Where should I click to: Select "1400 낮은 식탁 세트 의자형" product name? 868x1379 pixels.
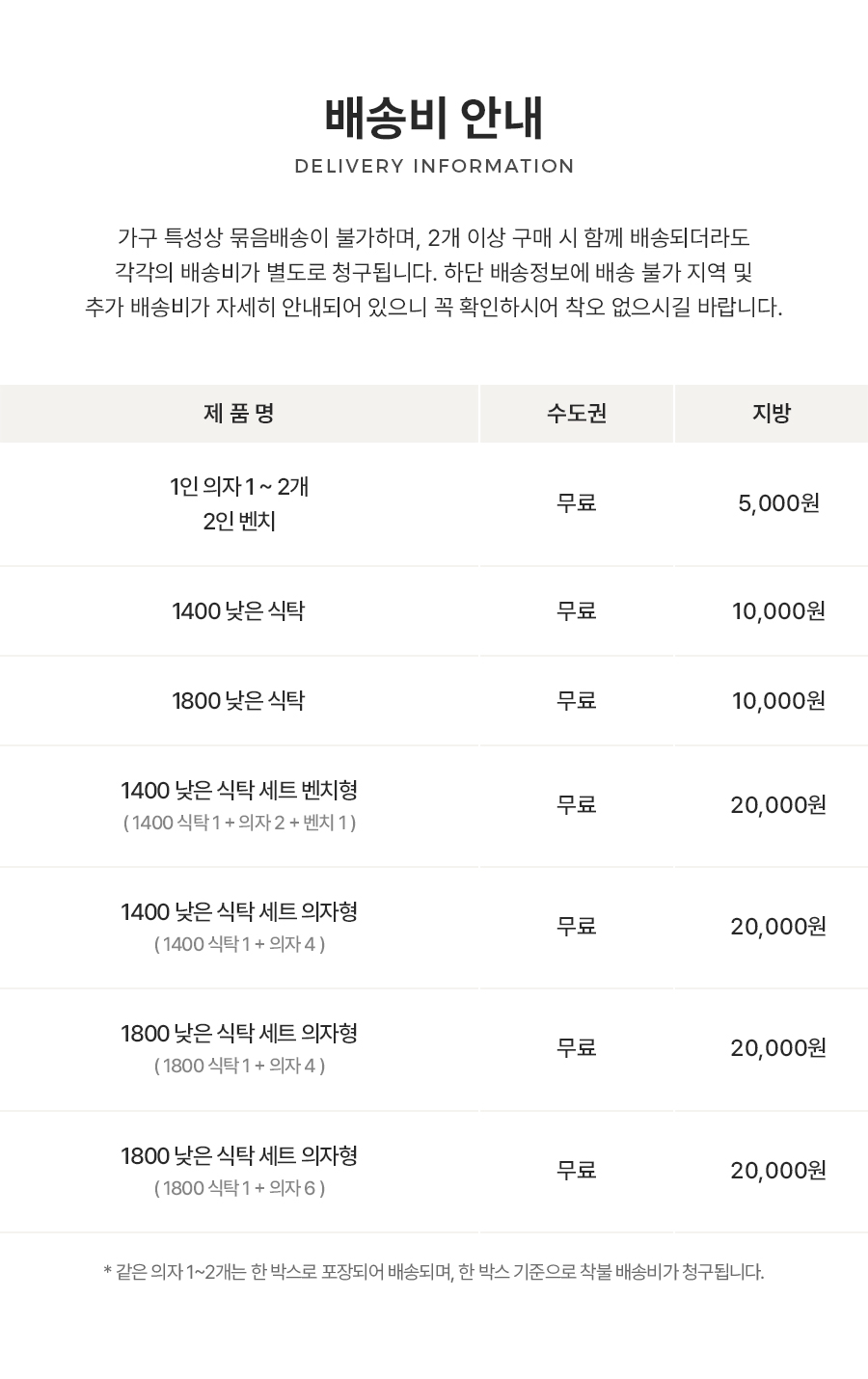point(239,912)
